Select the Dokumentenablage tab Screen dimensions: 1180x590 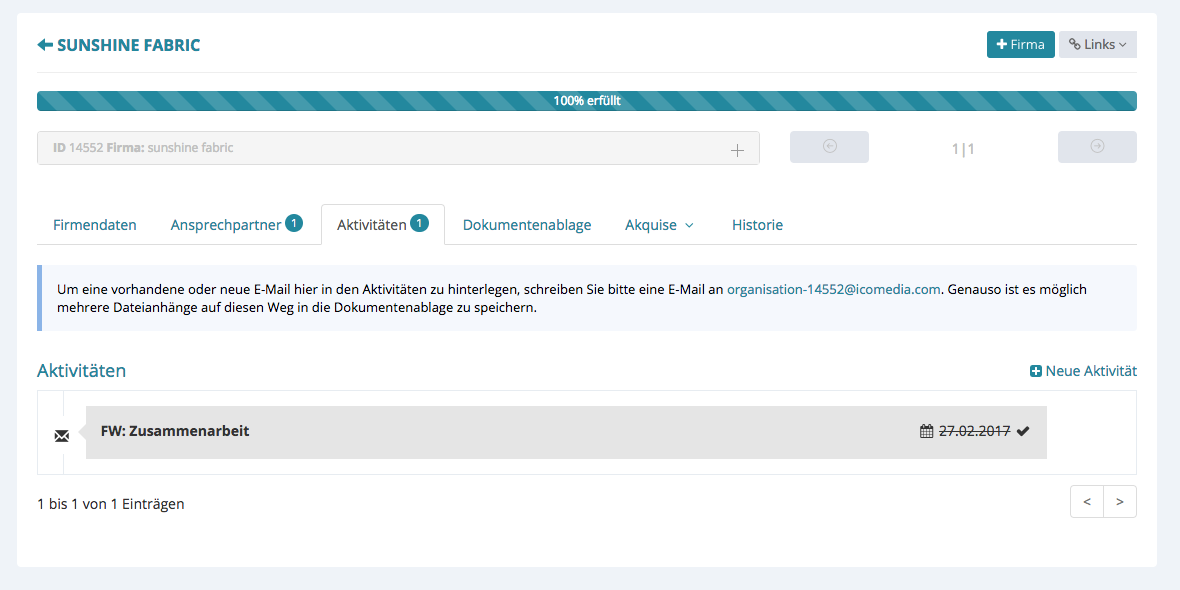pyautogui.click(x=527, y=225)
